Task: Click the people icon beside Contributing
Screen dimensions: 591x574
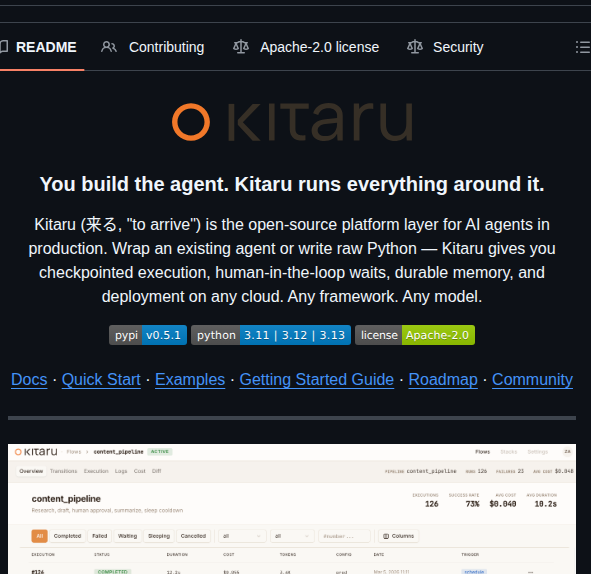Action: pyautogui.click(x=109, y=47)
